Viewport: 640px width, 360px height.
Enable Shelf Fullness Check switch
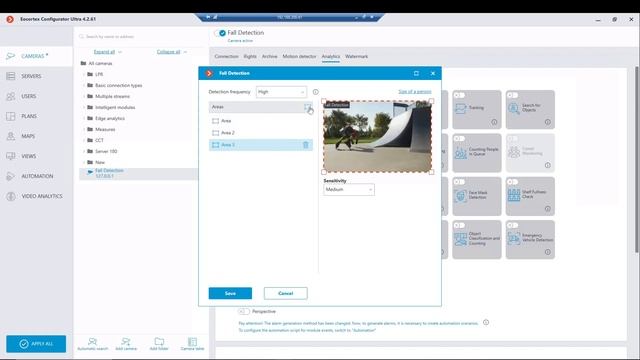[512, 182]
